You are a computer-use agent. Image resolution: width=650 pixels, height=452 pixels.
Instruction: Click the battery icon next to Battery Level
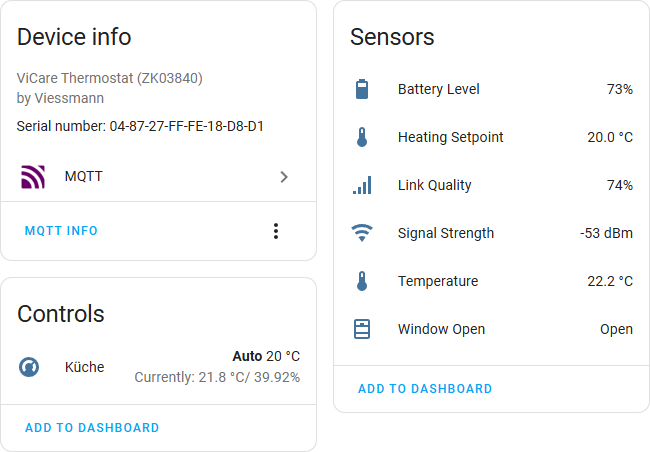coord(362,90)
